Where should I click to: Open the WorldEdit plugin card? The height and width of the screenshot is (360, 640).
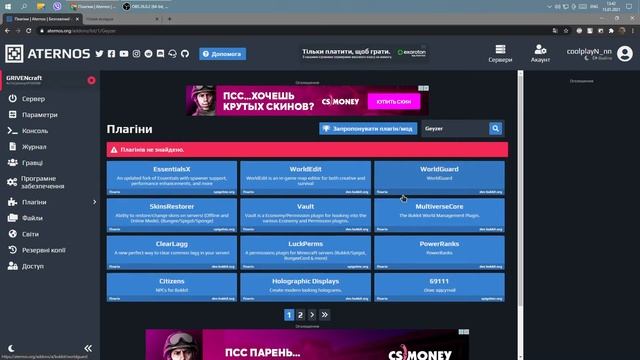305,178
